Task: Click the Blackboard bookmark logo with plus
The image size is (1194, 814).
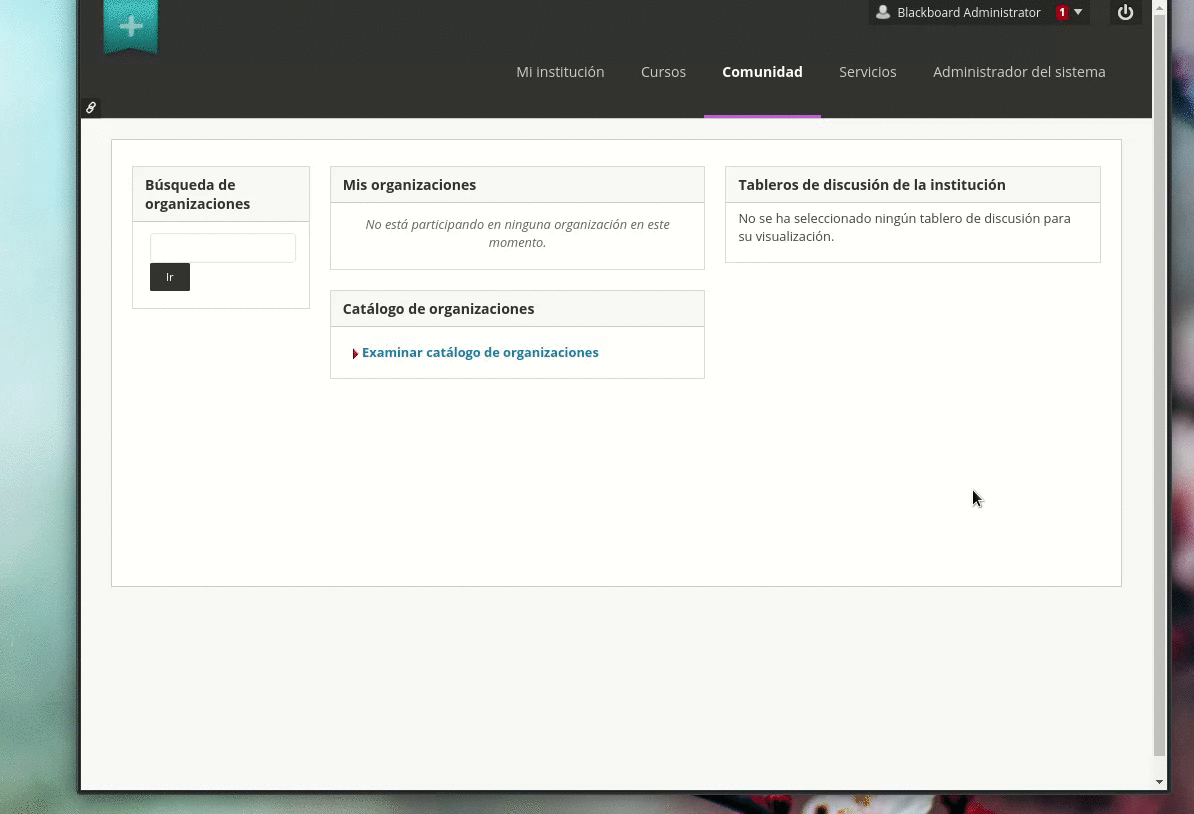Action: 130,27
